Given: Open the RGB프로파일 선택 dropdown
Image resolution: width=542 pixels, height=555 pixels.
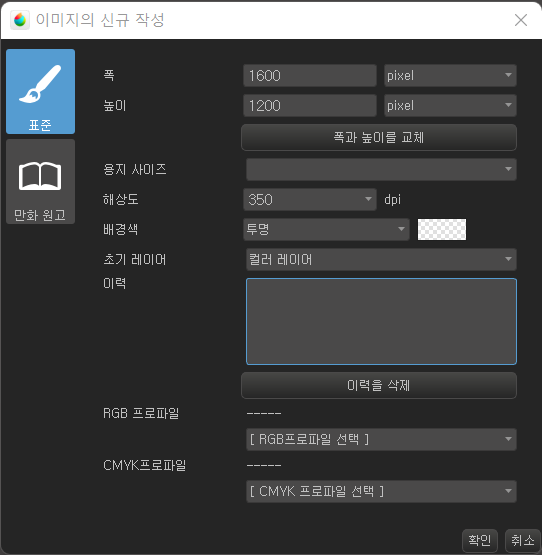Looking at the screenshot, I should pyautogui.click(x=381, y=439).
